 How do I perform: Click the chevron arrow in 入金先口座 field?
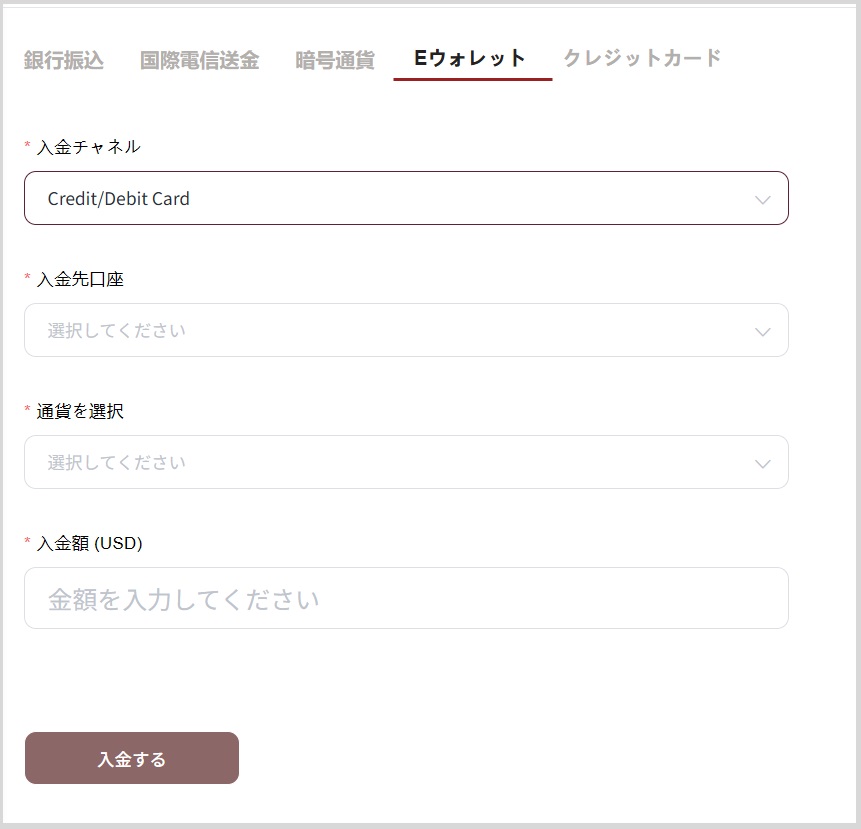(x=763, y=331)
